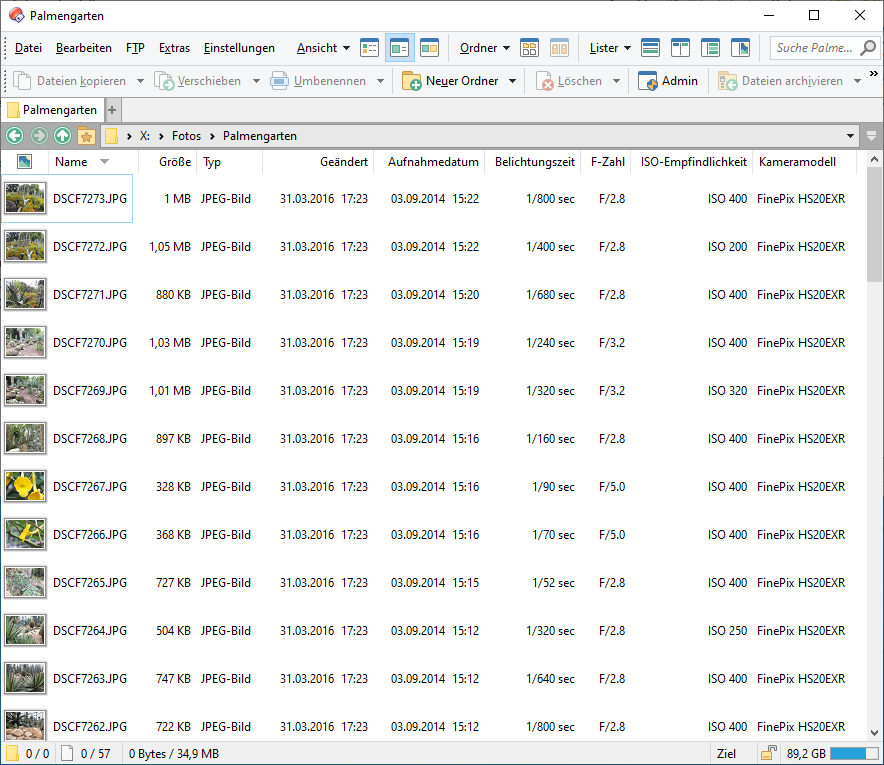This screenshot has width=884, height=765.
Task: Select file DSCF7270.JPG by name
Action: coord(90,343)
